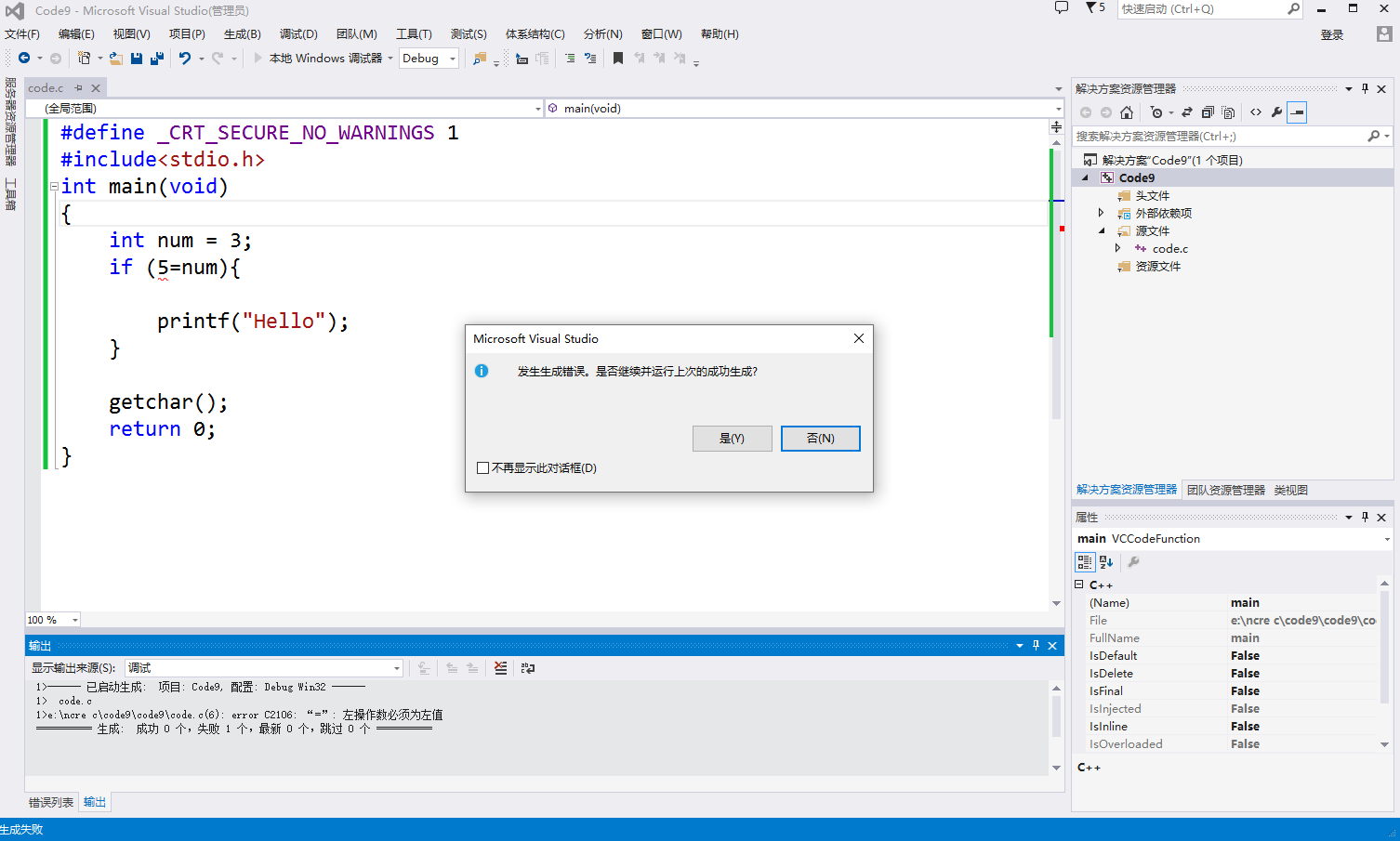Click the categorized view icon in Properties panel

pyautogui.click(x=1085, y=562)
